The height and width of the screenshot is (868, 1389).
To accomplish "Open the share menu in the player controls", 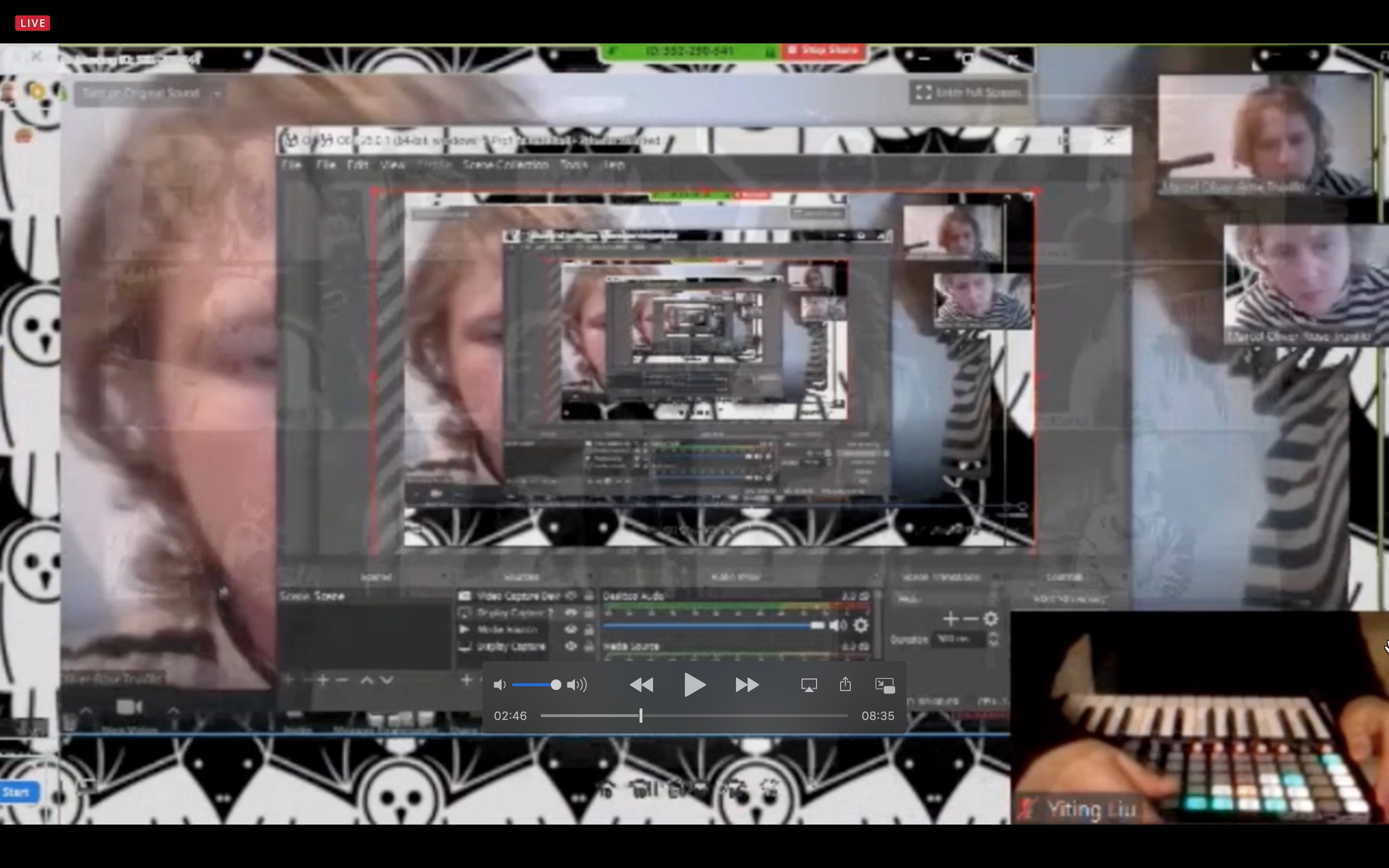I will (x=845, y=684).
